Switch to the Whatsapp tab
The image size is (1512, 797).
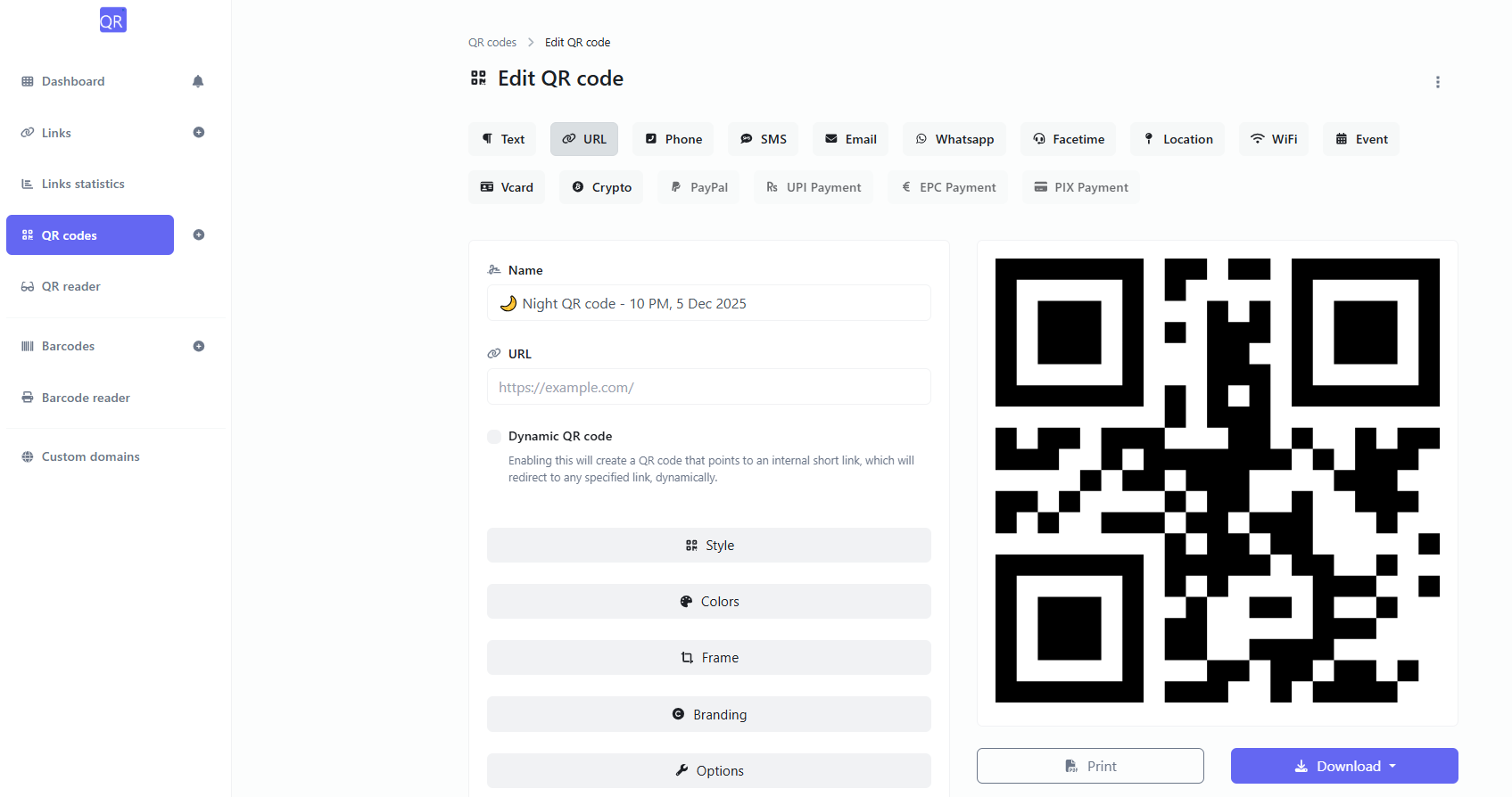click(954, 139)
